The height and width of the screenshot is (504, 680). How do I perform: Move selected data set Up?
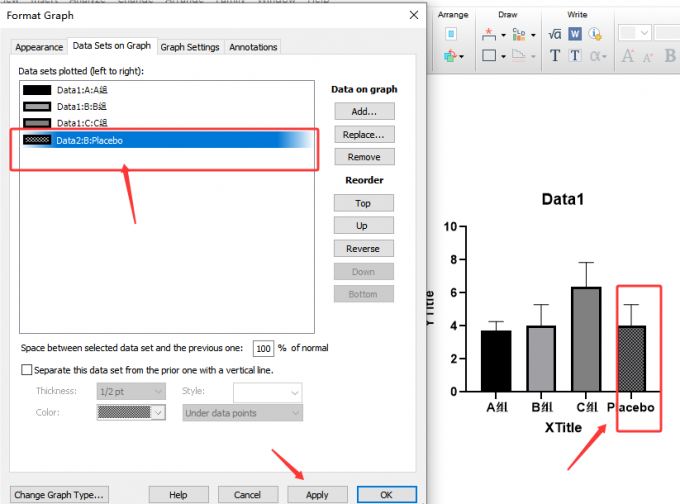coord(363,226)
